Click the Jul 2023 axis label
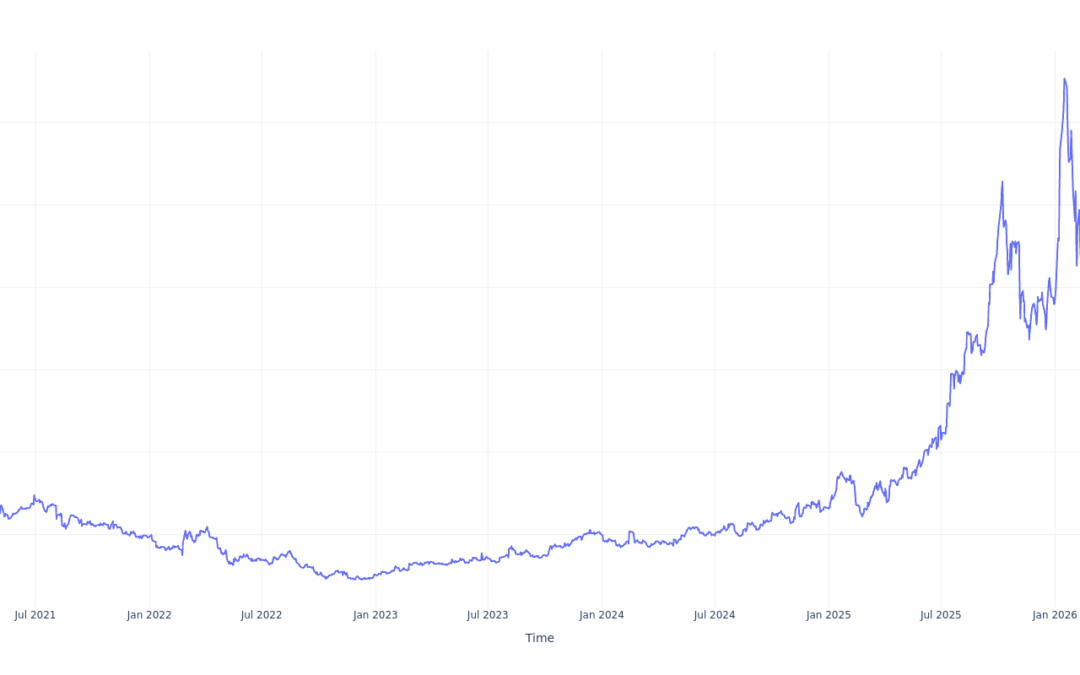 [488, 614]
